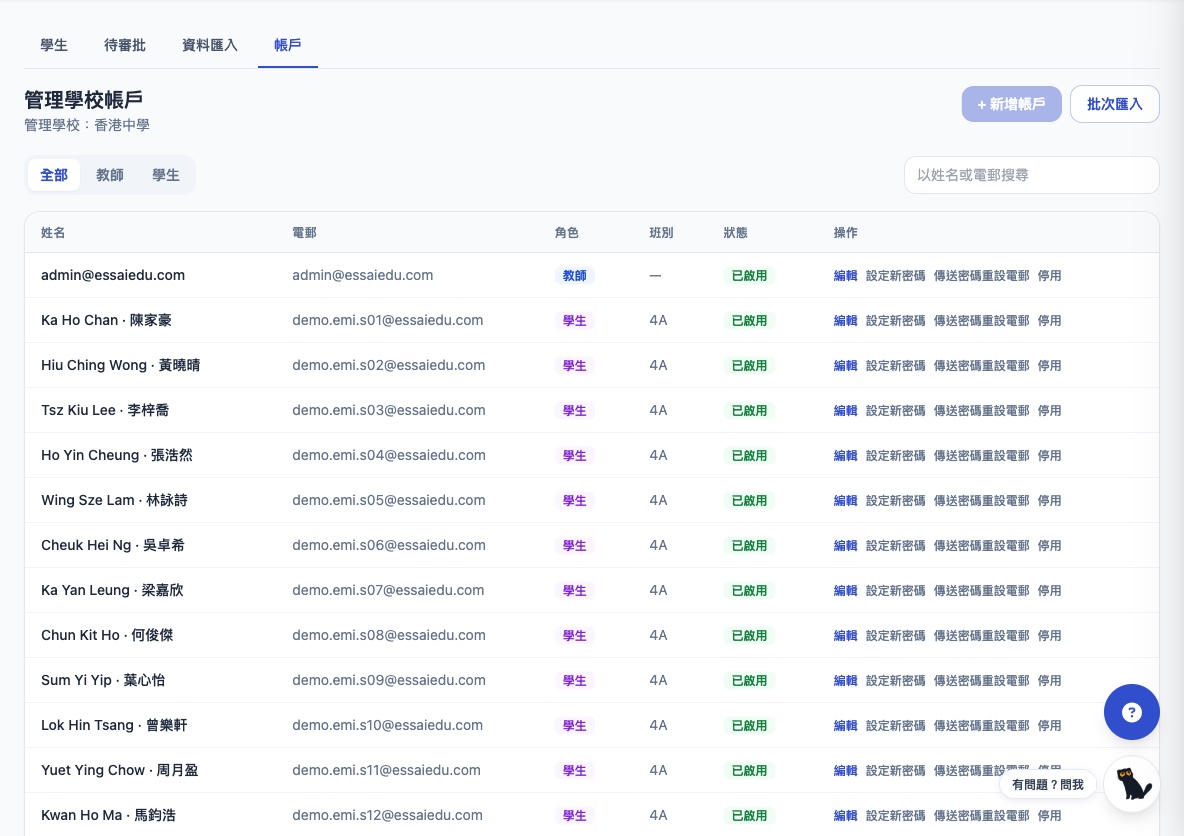The height and width of the screenshot is (836, 1184).
Task: Focus the name or email search field
Action: (x=1031, y=175)
